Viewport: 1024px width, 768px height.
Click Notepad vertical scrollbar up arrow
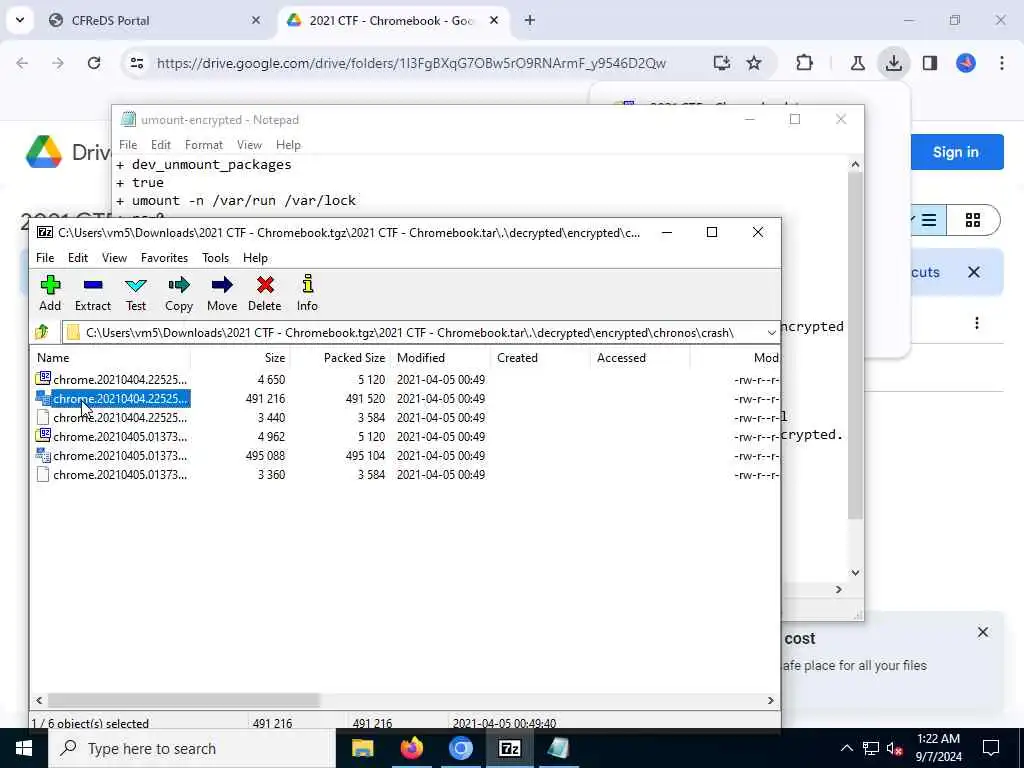click(x=856, y=165)
